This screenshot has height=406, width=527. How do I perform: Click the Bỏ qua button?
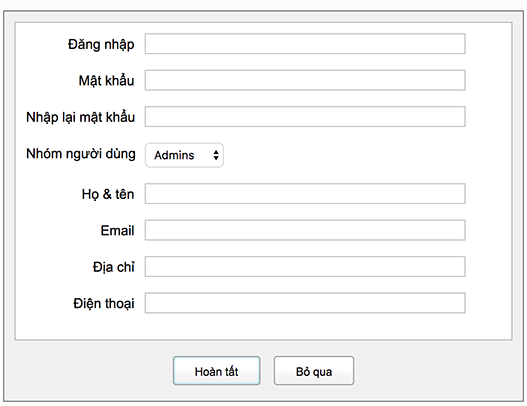point(314,371)
